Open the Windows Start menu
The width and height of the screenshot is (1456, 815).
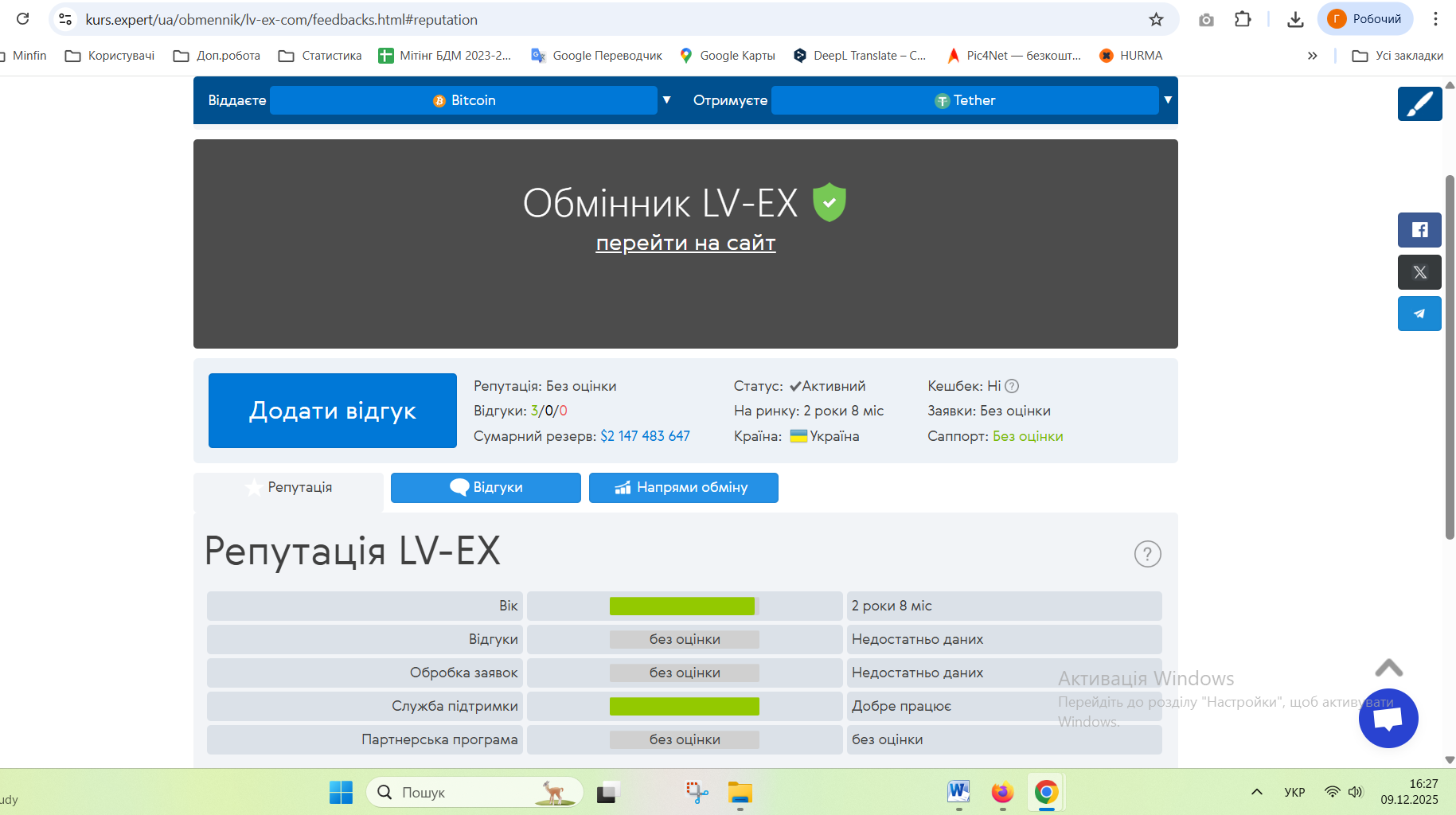(x=341, y=792)
